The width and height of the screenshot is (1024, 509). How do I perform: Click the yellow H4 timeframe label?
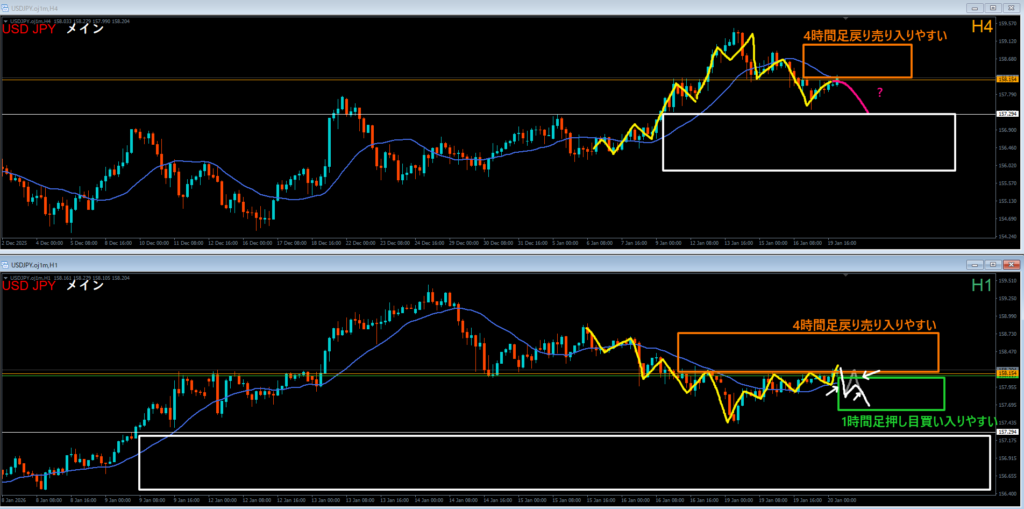click(x=983, y=26)
